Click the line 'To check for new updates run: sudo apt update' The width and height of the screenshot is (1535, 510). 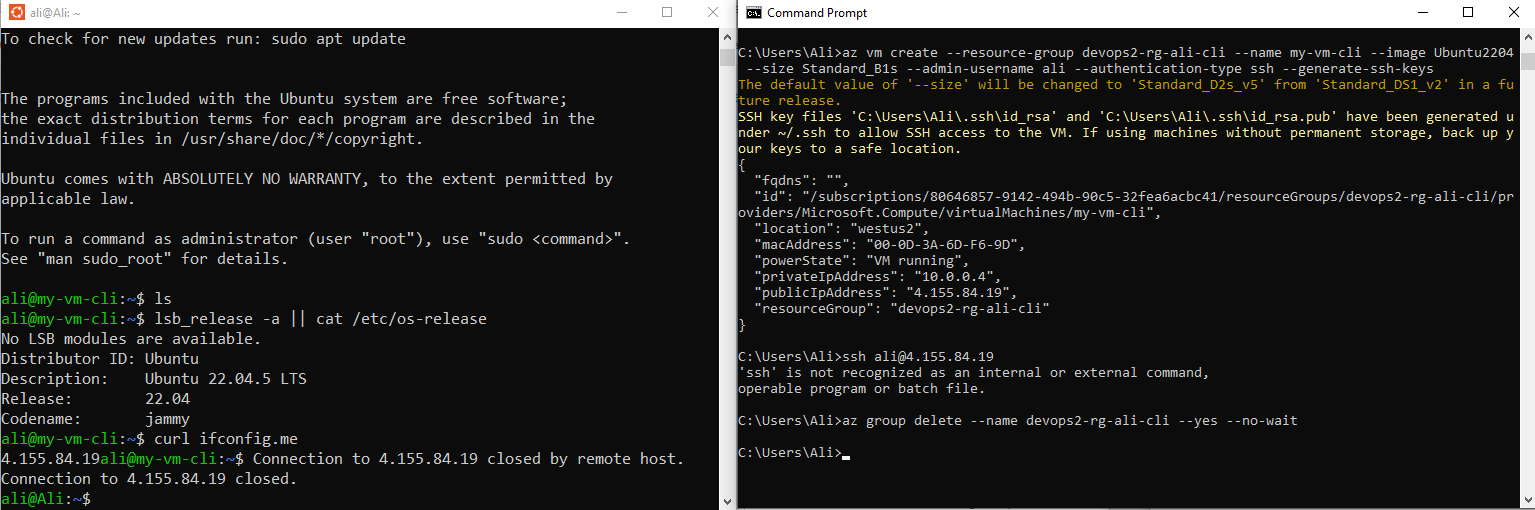click(204, 39)
